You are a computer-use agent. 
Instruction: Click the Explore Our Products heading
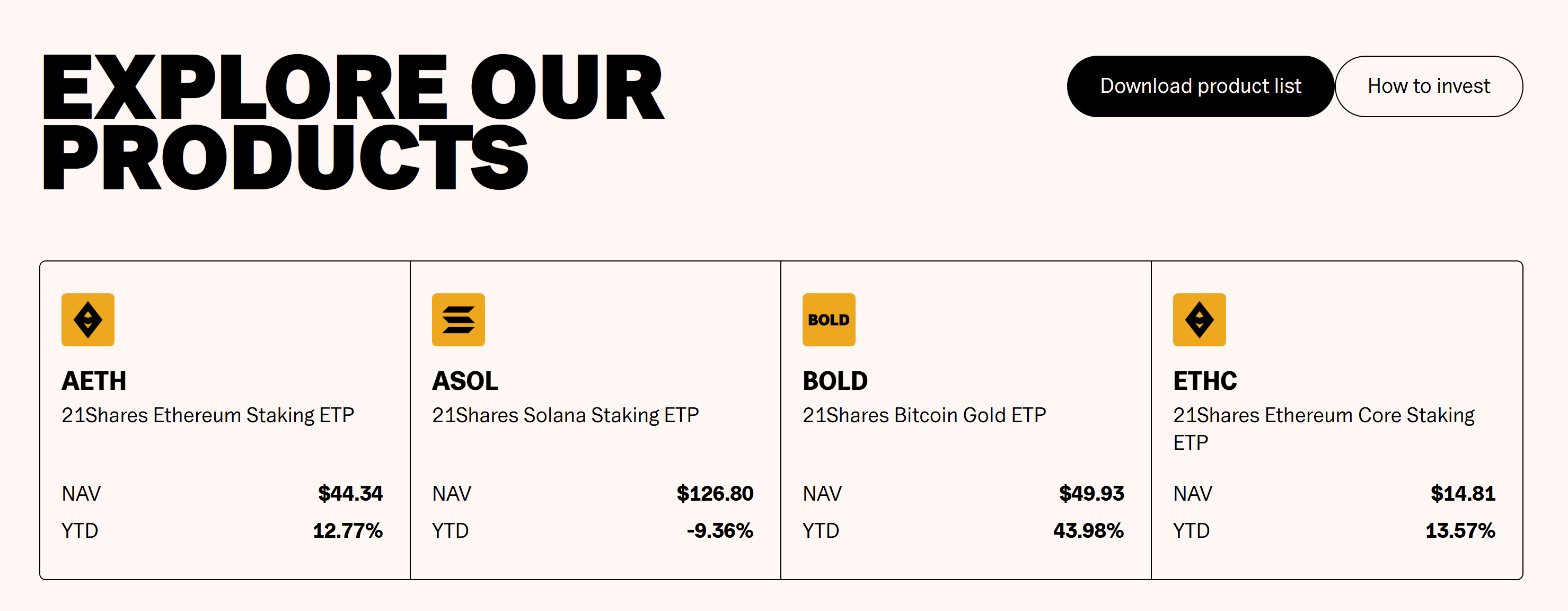tap(353, 122)
